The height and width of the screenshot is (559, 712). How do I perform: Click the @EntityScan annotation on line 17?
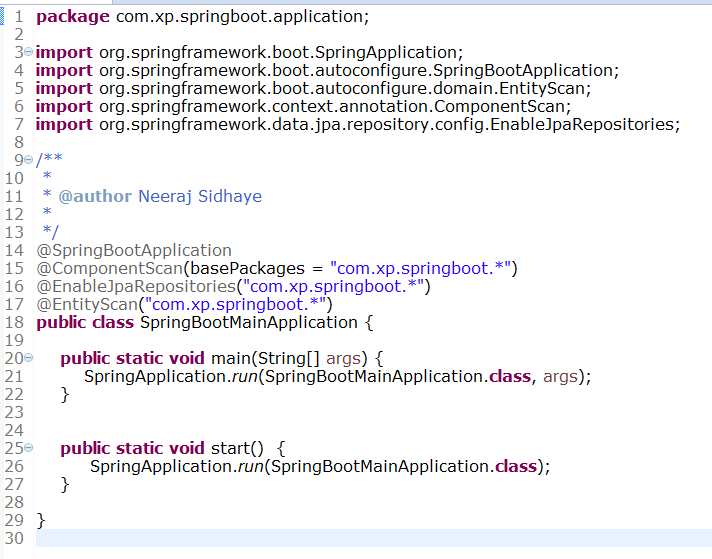[87, 304]
